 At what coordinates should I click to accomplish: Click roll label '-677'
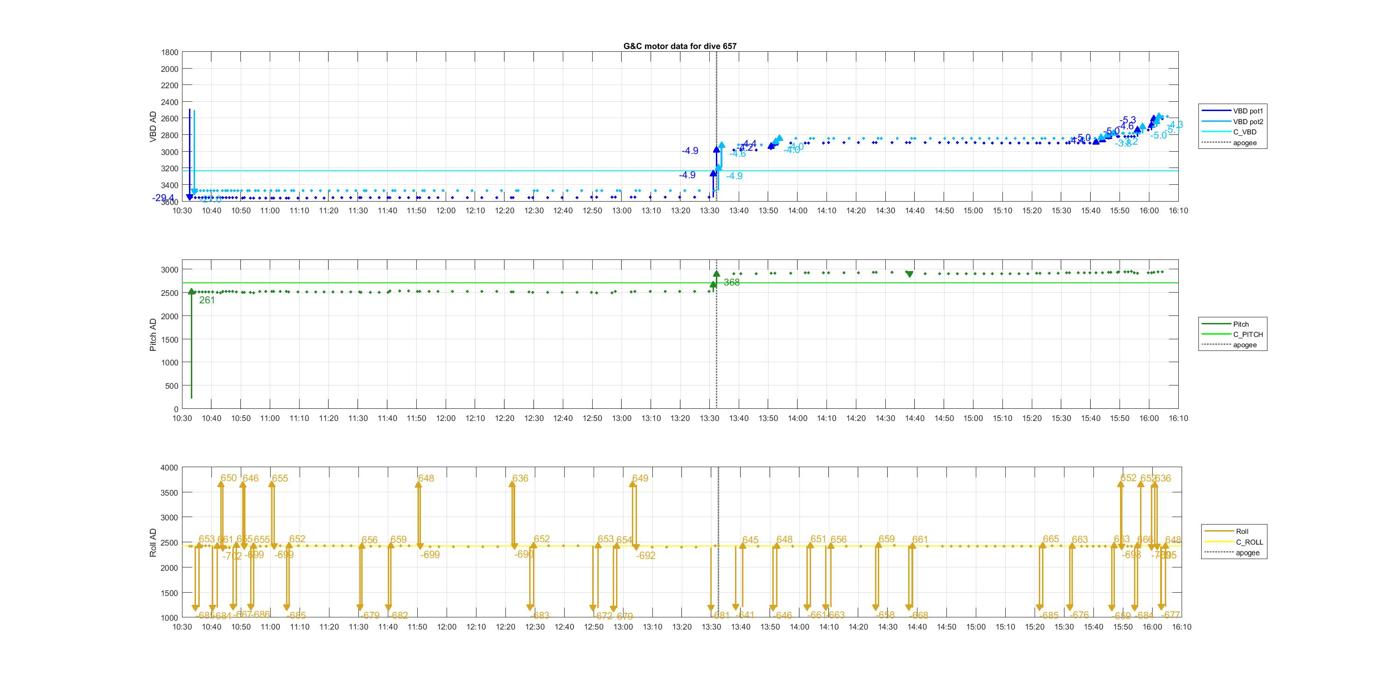coord(1171,615)
